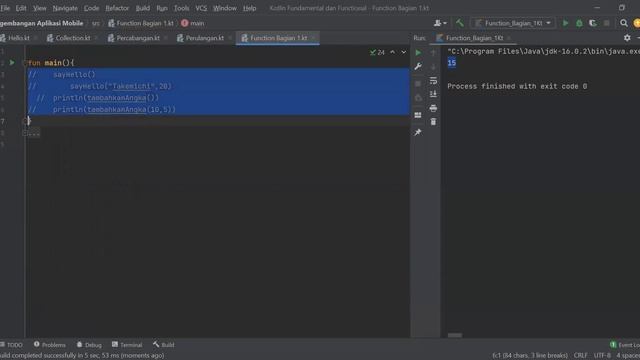Switch to the Collection.kt tab
640x360 pixels.
pos(73,38)
